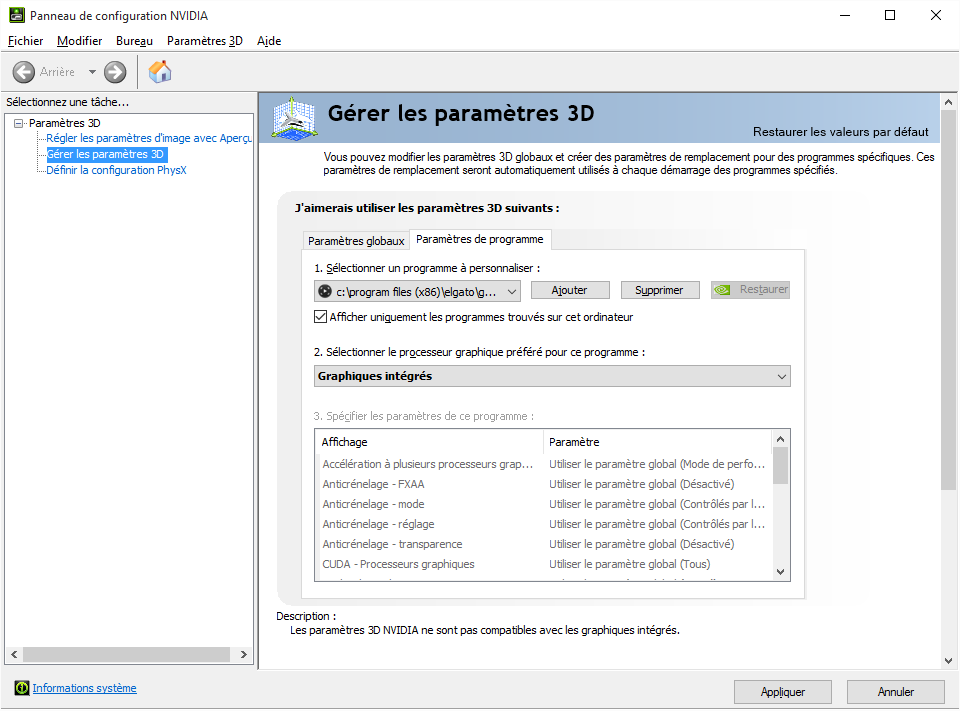Open the Paramètres 3D menu
Viewport: 960px width, 711px height.
(204, 41)
